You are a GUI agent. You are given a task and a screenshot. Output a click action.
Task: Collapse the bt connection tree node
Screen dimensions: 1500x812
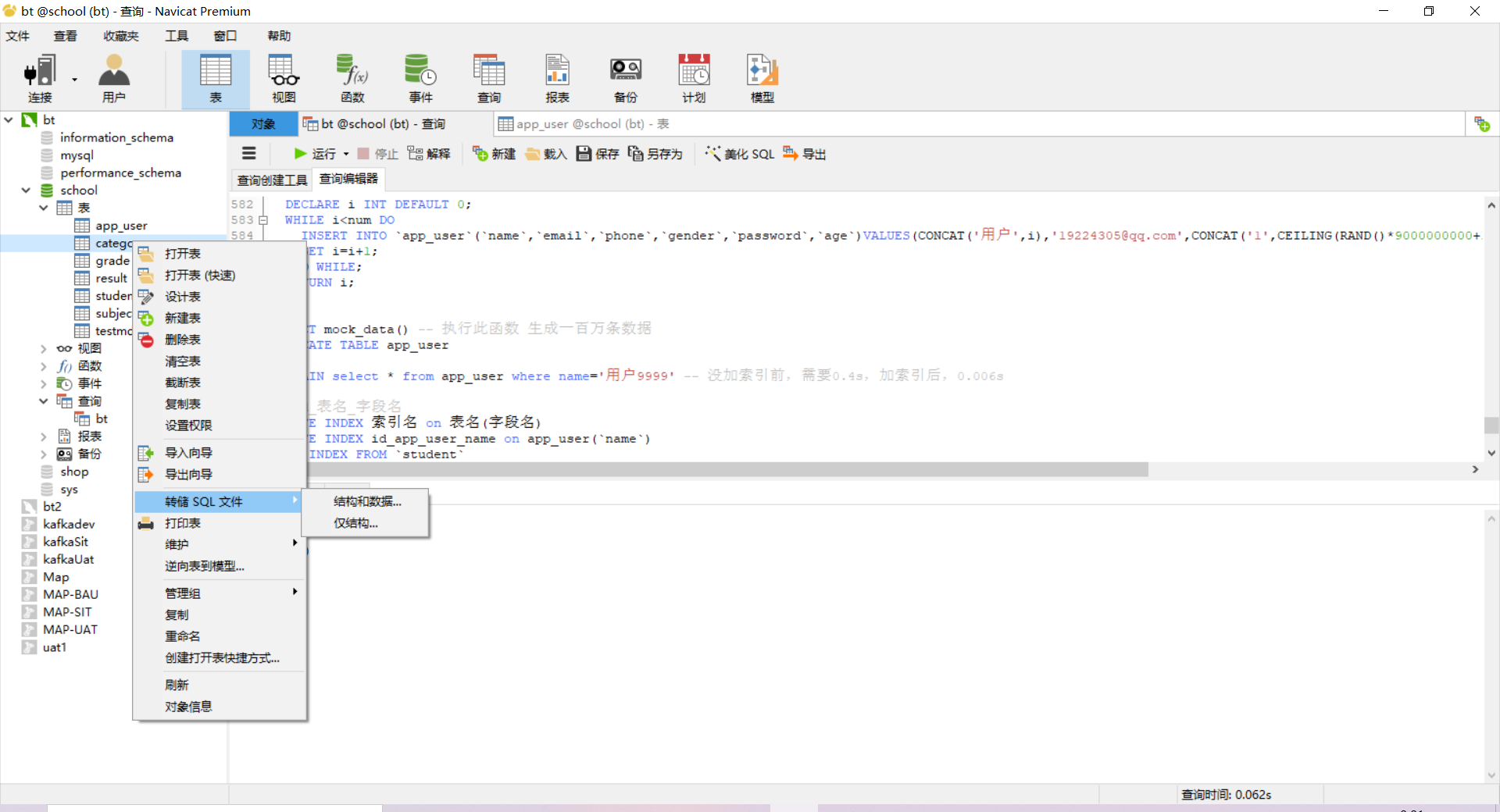(9, 119)
